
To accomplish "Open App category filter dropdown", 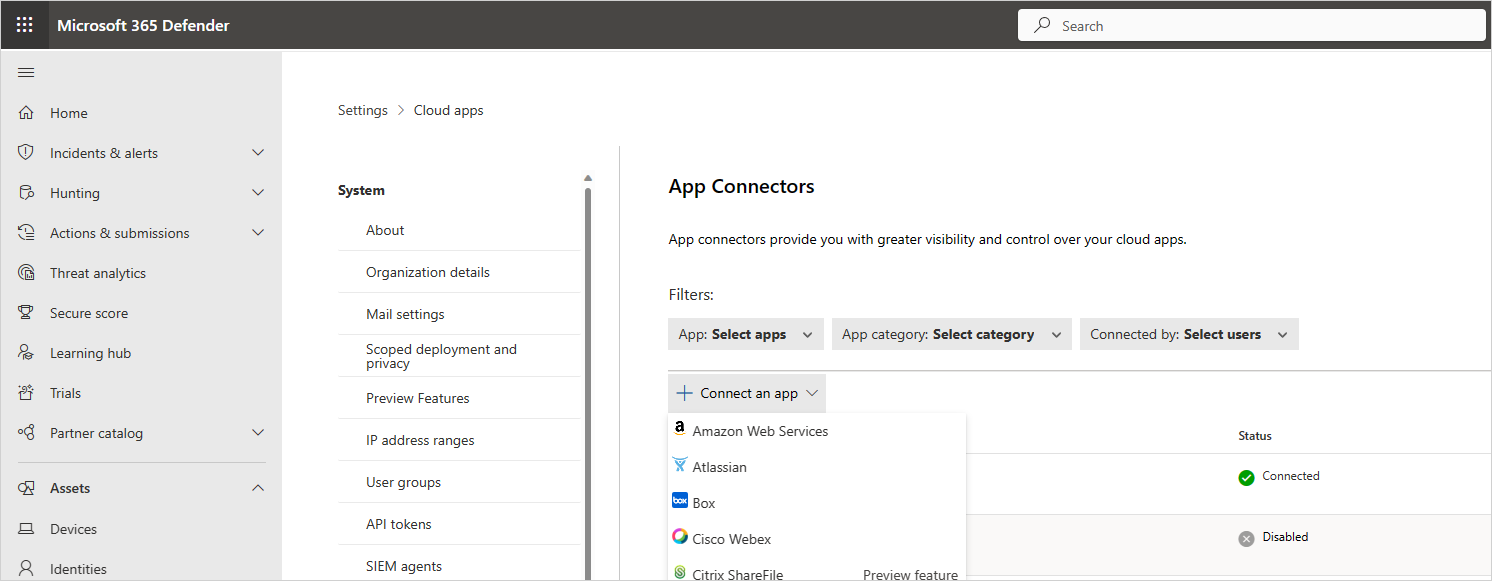I will click(951, 335).
